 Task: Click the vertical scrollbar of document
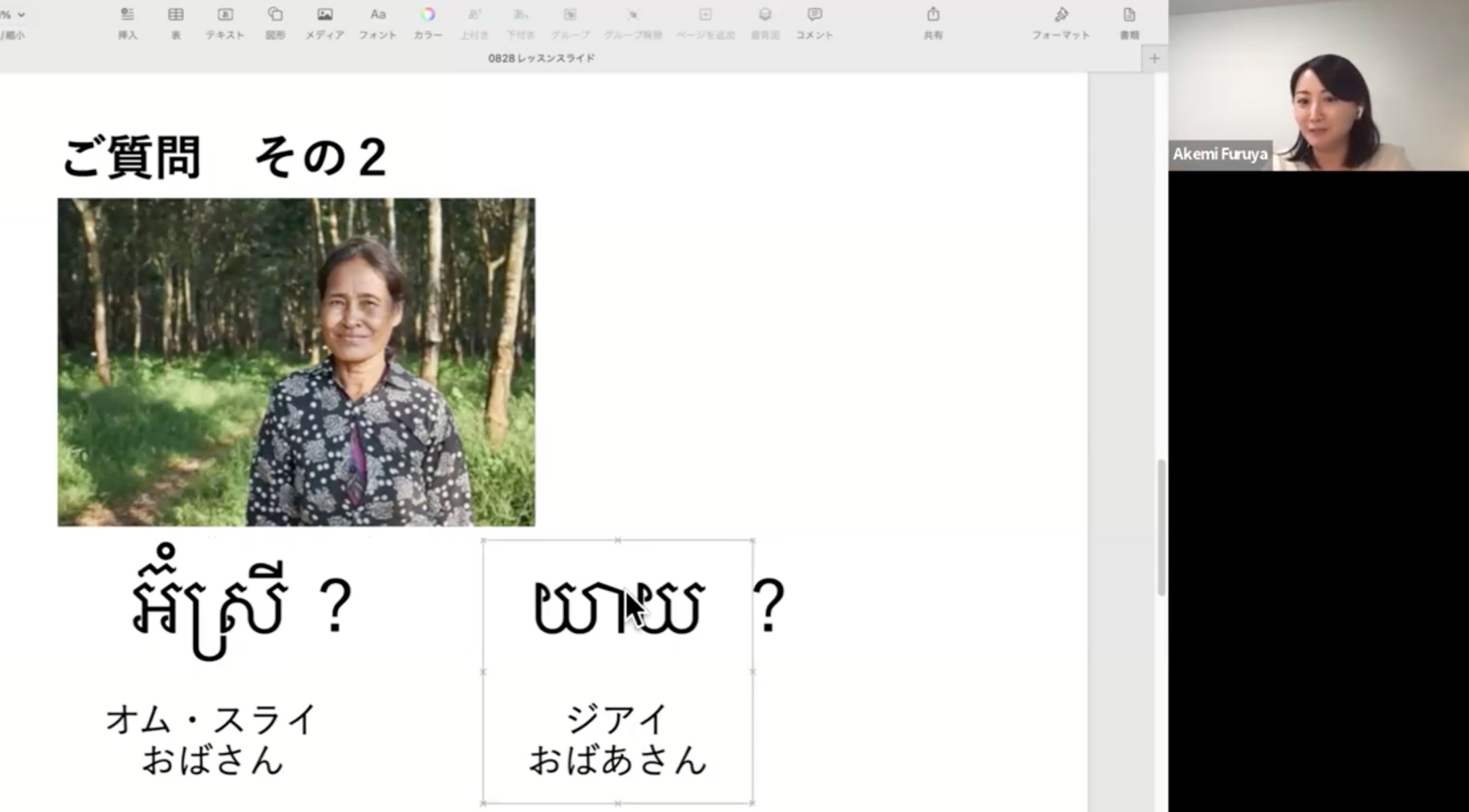(x=1161, y=528)
